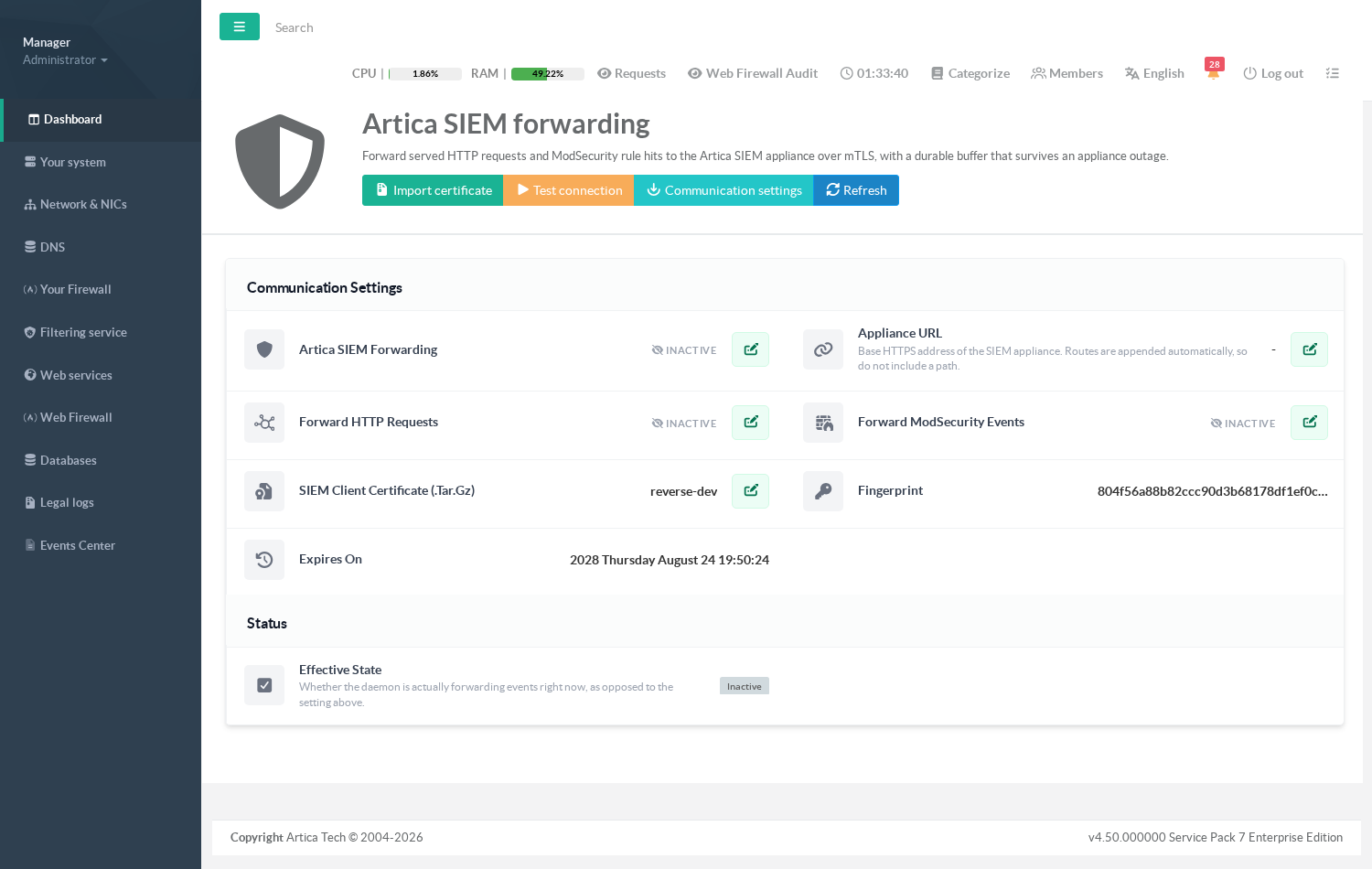Click the large shield logo in header
Image resolution: width=1372 pixels, height=869 pixels.
(280, 161)
